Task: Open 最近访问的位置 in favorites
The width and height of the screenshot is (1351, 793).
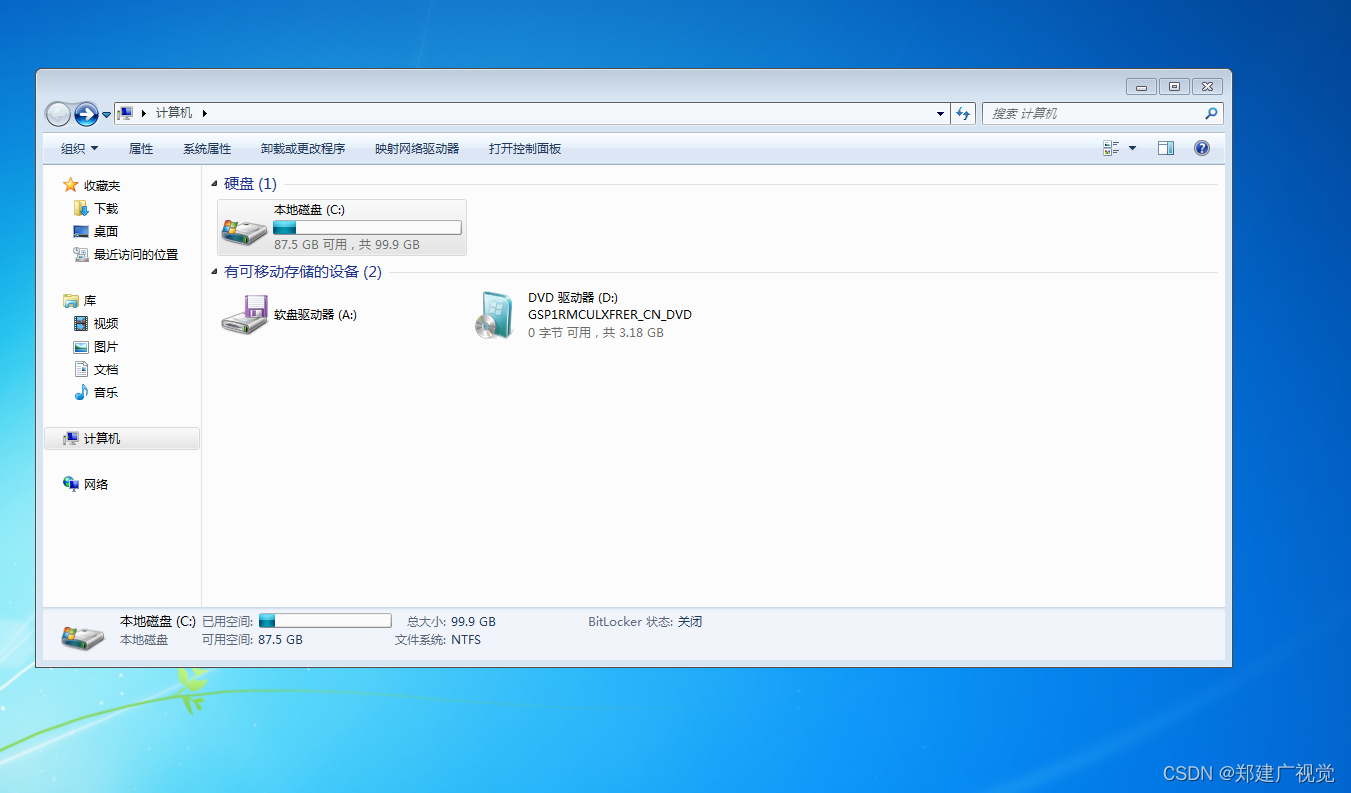Action: point(136,255)
